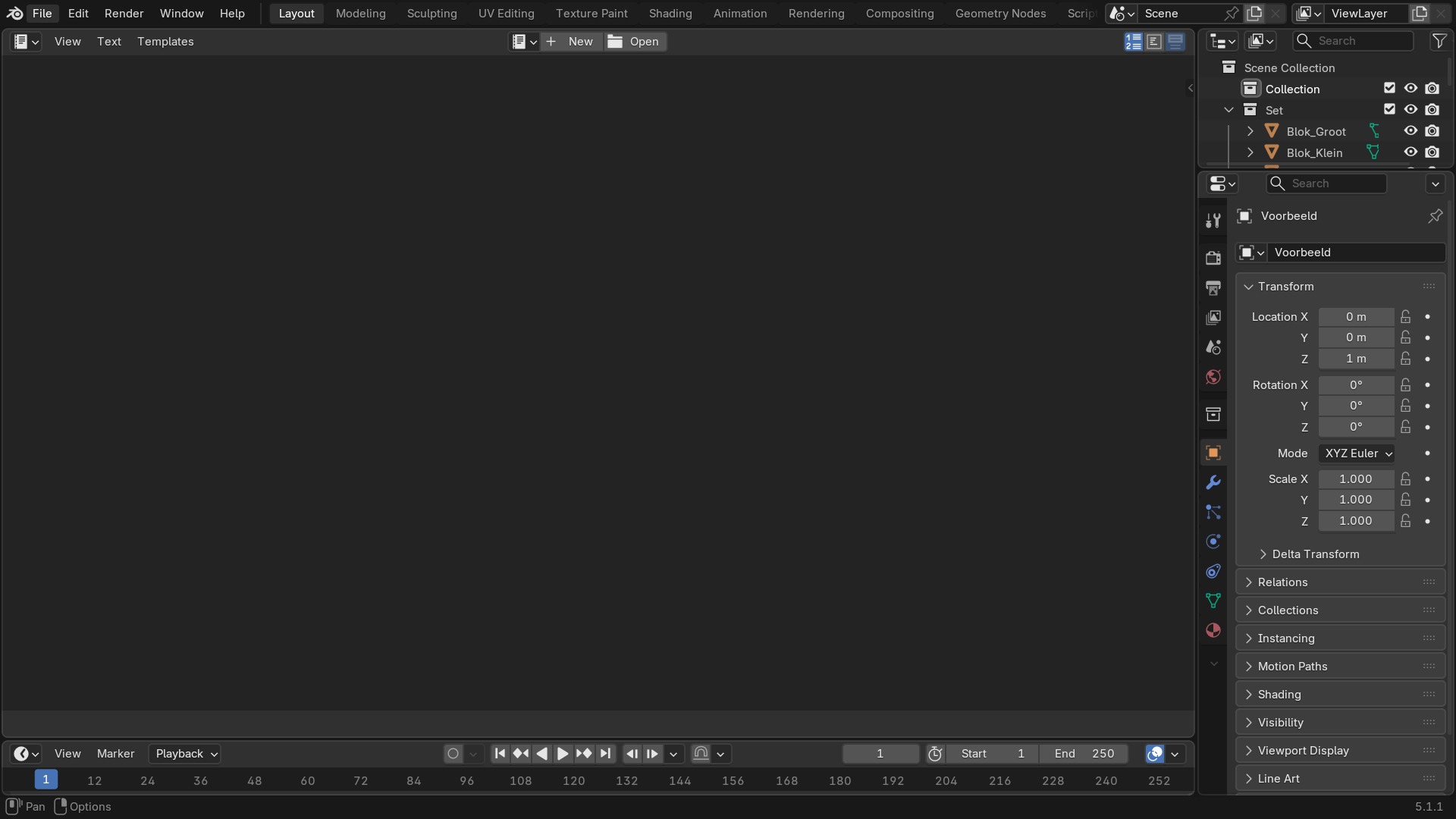Uncheck the Collection exclude checkbox
Viewport: 1456px width, 819px height.
tap(1389, 88)
